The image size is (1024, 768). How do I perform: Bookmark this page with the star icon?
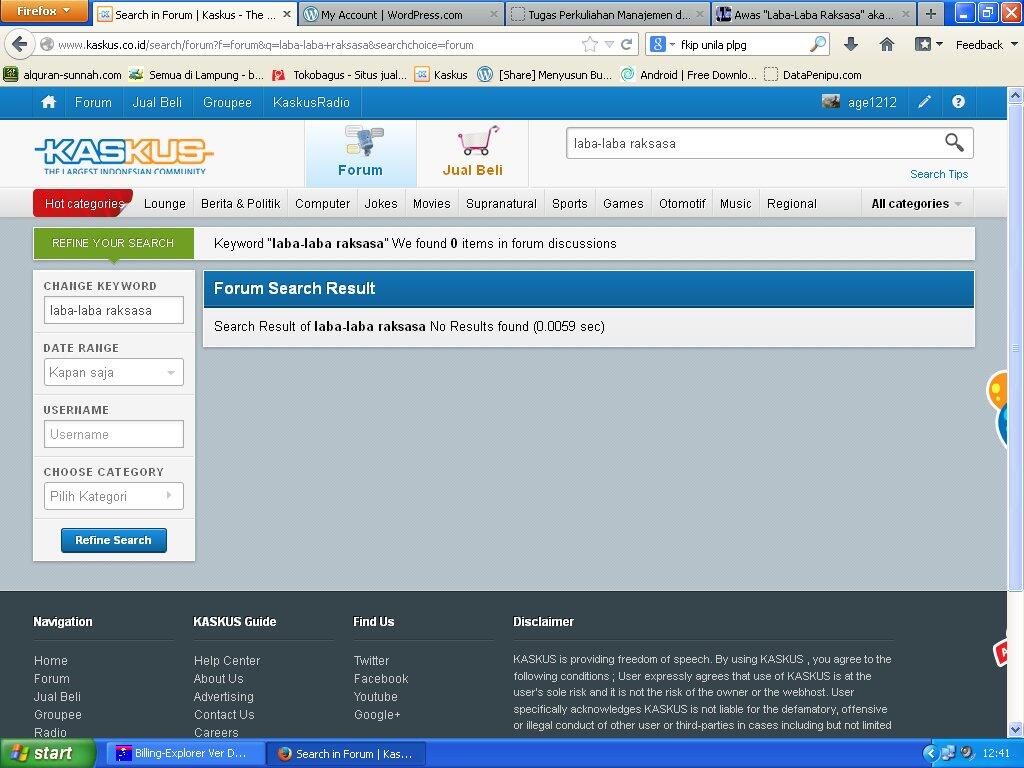589,44
